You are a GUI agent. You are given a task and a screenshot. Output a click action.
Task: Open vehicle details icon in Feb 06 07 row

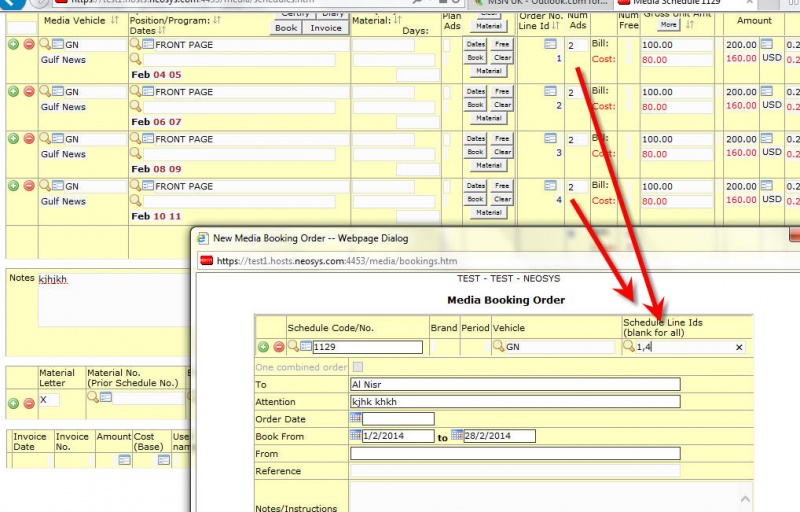point(58,91)
